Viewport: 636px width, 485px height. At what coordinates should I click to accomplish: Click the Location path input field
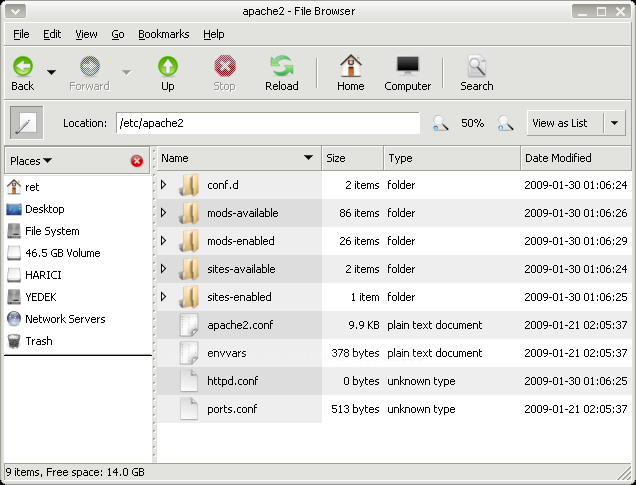pyautogui.click(x=268, y=123)
